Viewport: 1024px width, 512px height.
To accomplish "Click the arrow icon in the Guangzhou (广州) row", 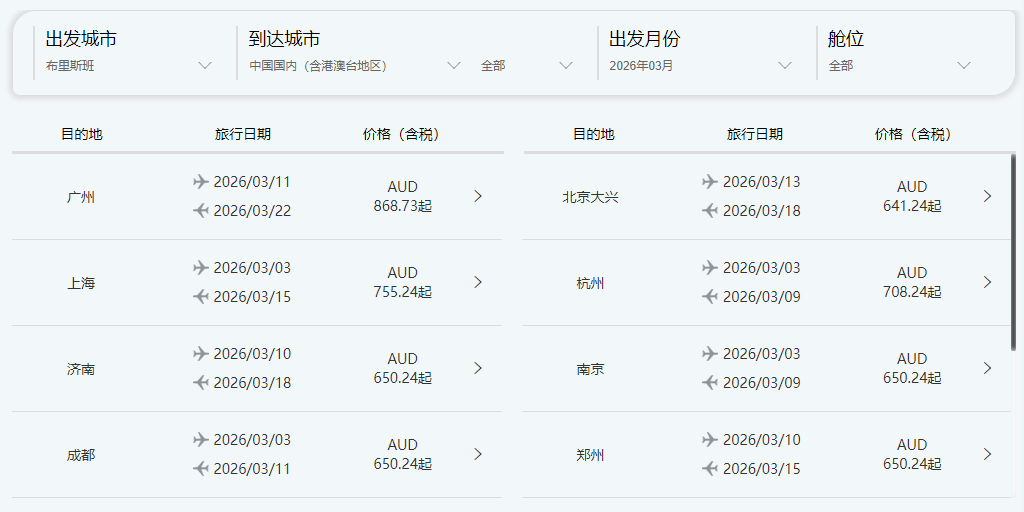I will (x=478, y=196).
